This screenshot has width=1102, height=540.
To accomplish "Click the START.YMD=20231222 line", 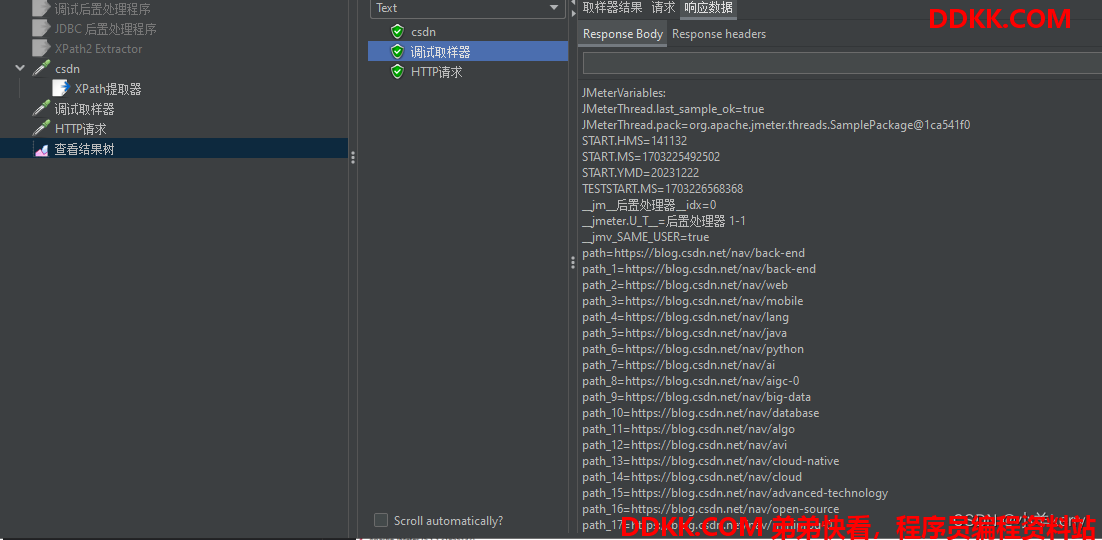I will [x=640, y=173].
